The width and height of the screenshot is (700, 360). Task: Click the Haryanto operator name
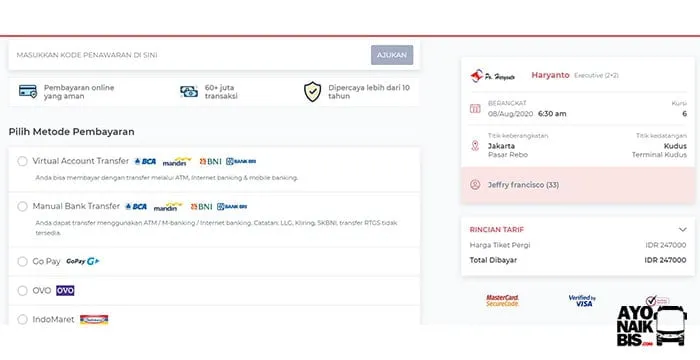click(550, 75)
